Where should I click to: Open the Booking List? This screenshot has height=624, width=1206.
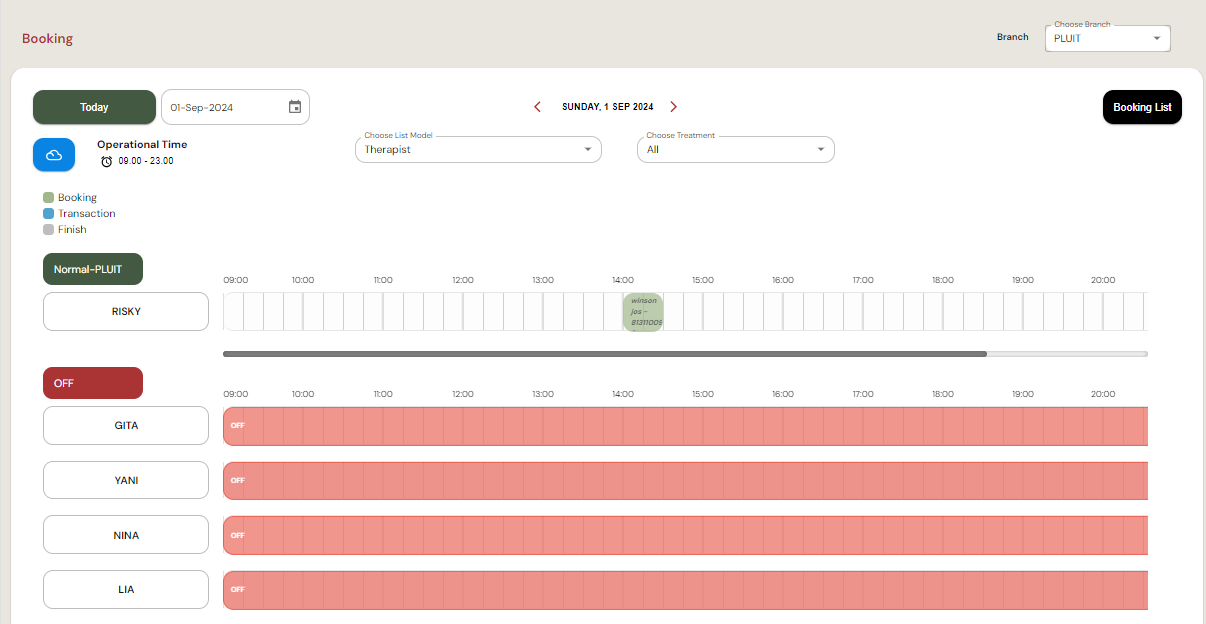1141,107
